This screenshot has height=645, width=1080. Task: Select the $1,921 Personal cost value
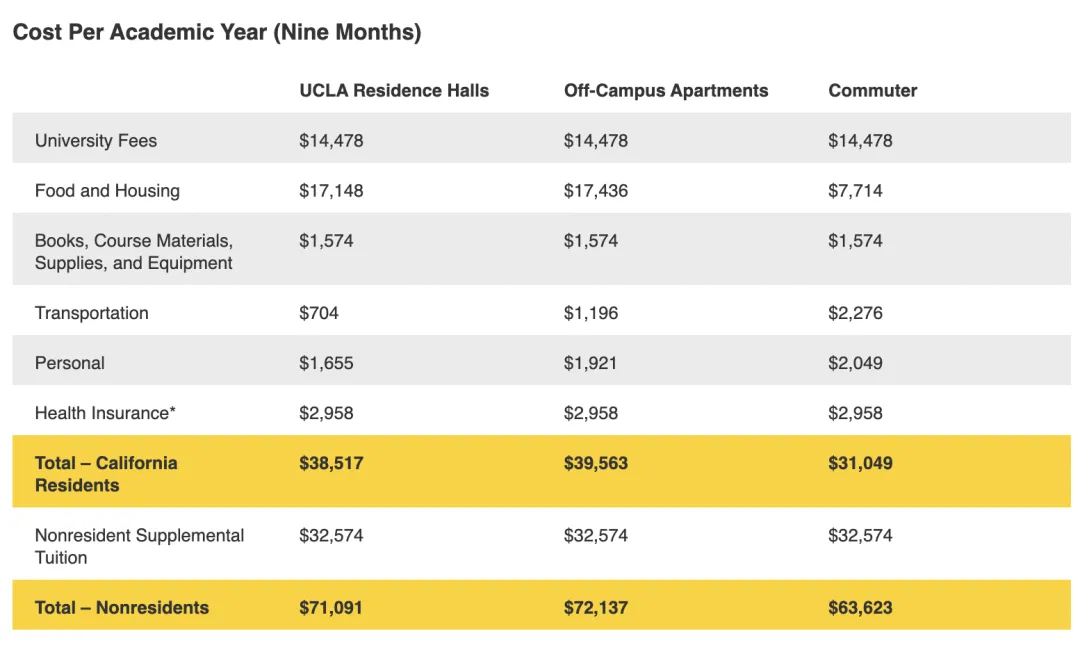tap(590, 363)
